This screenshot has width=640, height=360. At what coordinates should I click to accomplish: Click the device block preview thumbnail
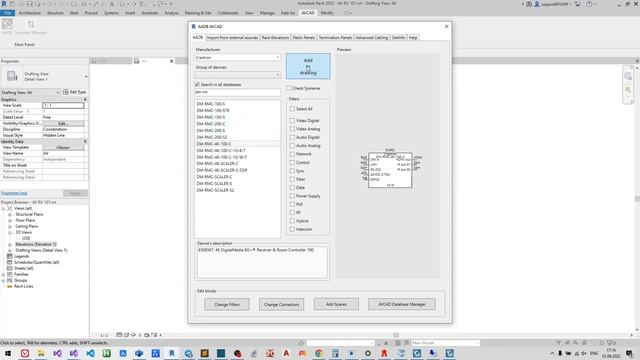391,169
